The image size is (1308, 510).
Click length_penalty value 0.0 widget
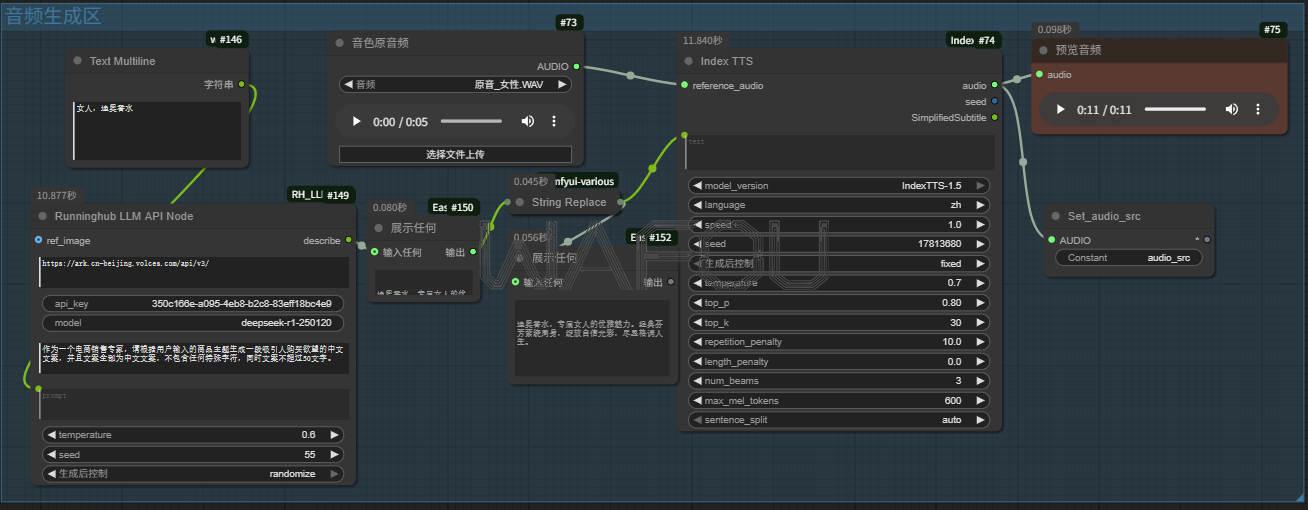pyautogui.click(x=839, y=362)
